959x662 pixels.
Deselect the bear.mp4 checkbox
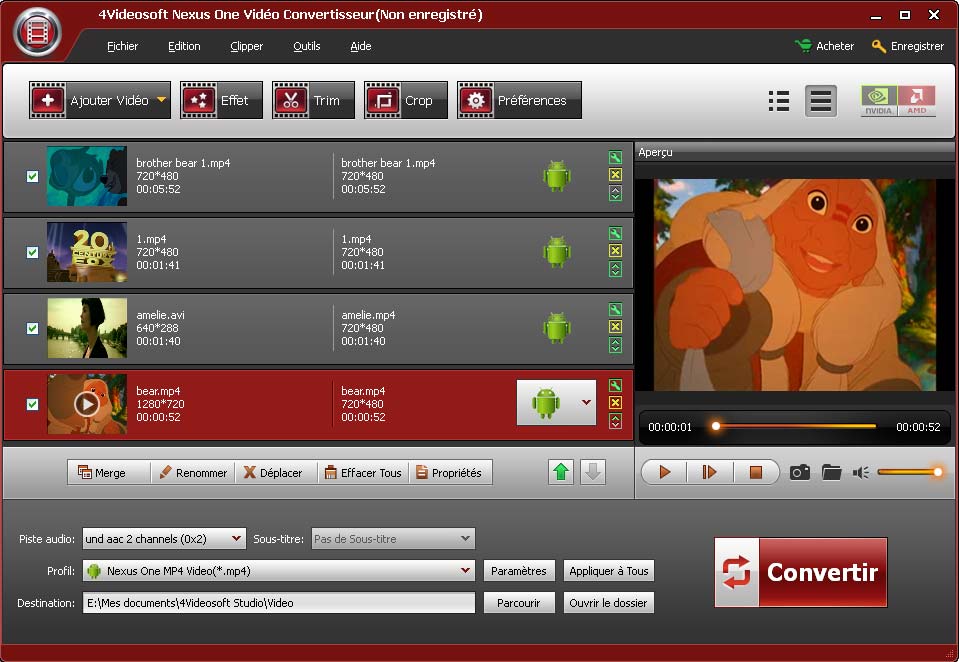pos(32,404)
